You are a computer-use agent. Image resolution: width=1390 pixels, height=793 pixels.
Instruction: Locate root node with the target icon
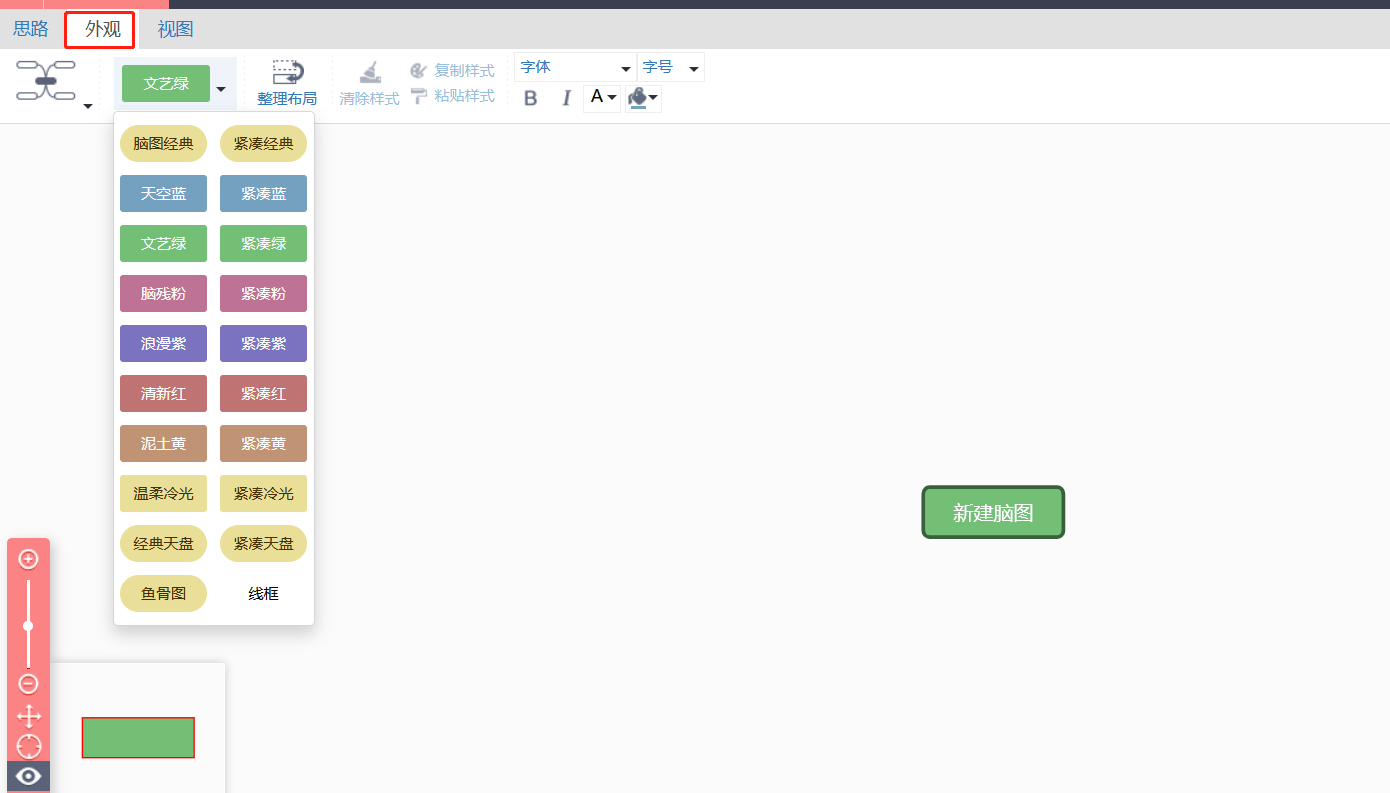click(x=29, y=746)
